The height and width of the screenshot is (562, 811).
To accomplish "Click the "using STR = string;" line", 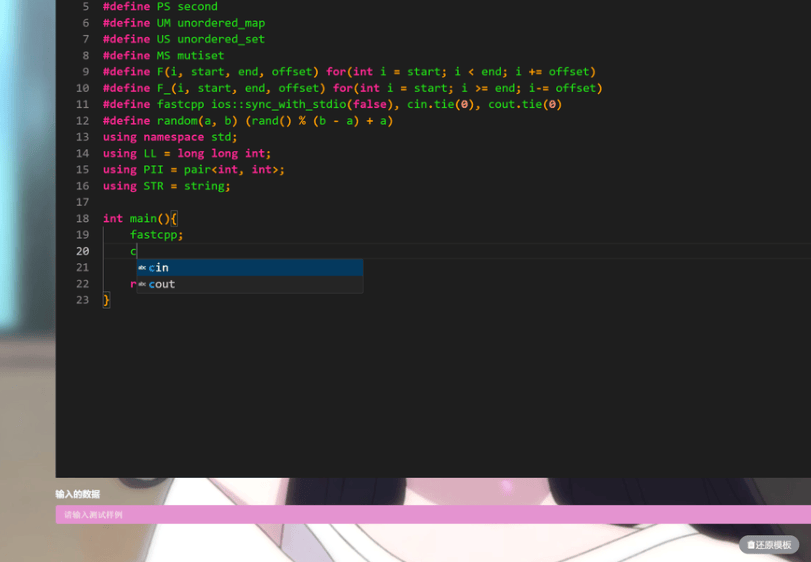I will 166,186.
